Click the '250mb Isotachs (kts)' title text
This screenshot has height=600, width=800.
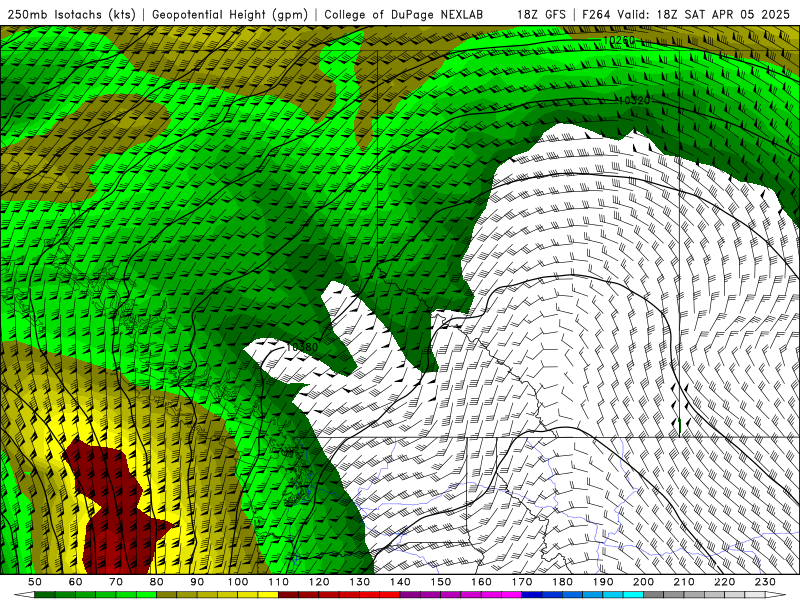(x=72, y=15)
